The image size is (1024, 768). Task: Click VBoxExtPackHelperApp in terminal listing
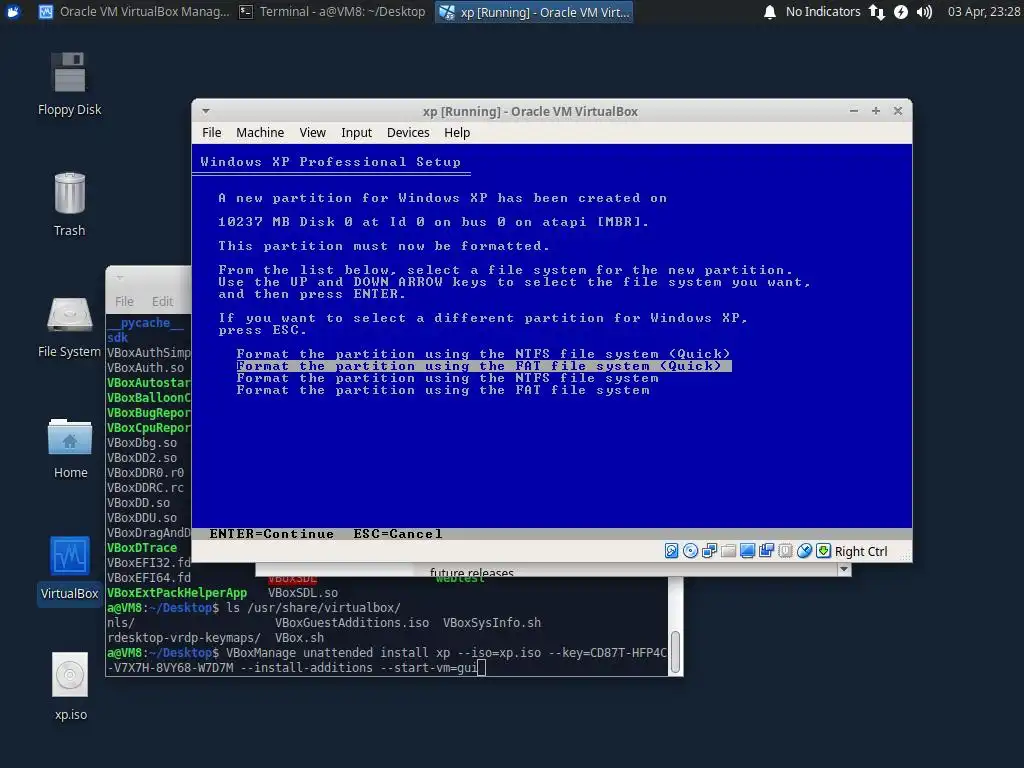pyautogui.click(x=177, y=593)
